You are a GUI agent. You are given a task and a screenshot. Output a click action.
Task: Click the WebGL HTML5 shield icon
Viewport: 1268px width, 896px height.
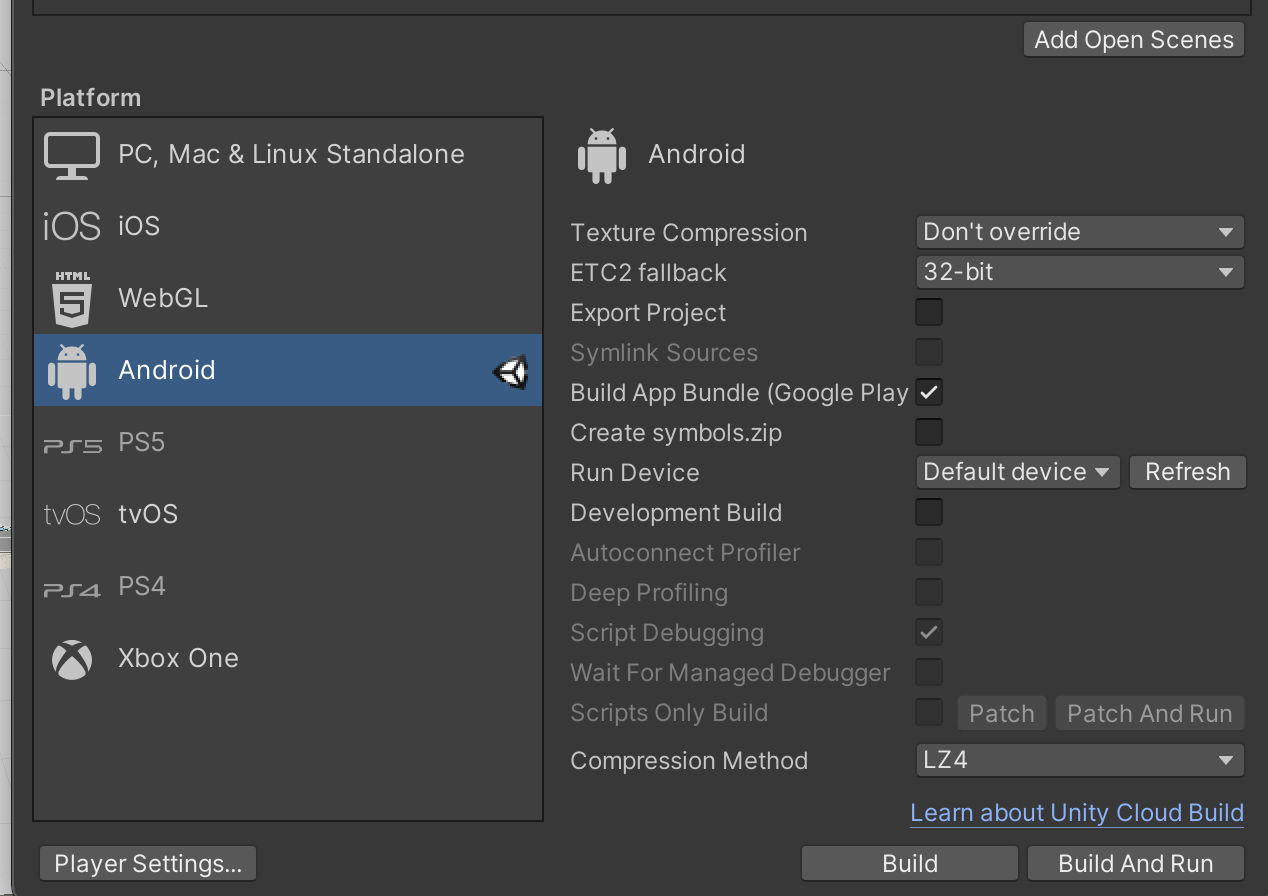(x=72, y=299)
